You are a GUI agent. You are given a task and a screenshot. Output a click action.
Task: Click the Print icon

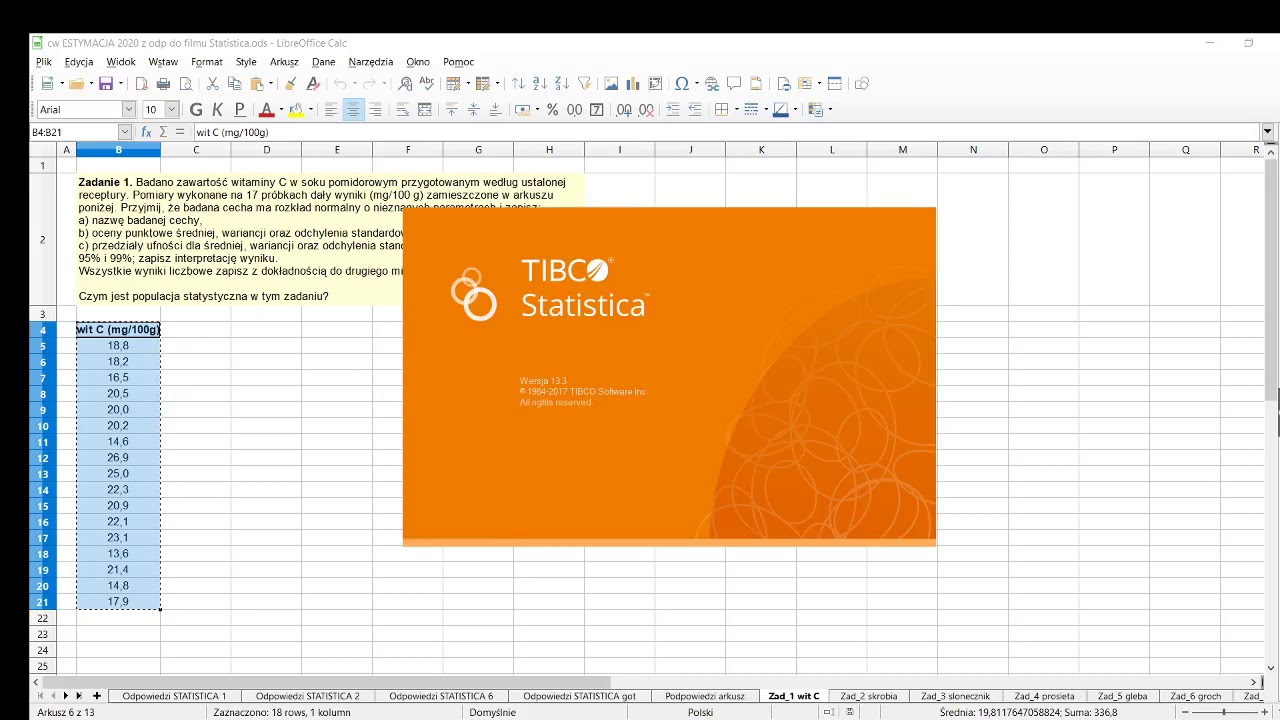coord(164,84)
